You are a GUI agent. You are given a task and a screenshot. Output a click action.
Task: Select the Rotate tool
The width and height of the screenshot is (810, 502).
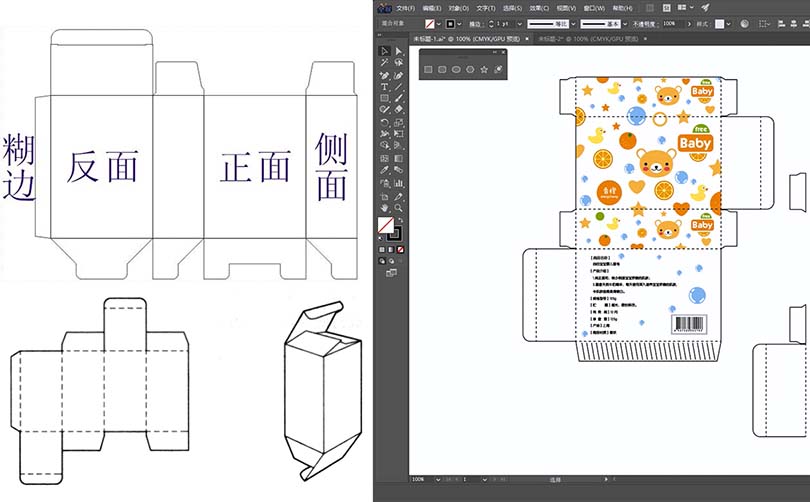pyautogui.click(x=384, y=123)
